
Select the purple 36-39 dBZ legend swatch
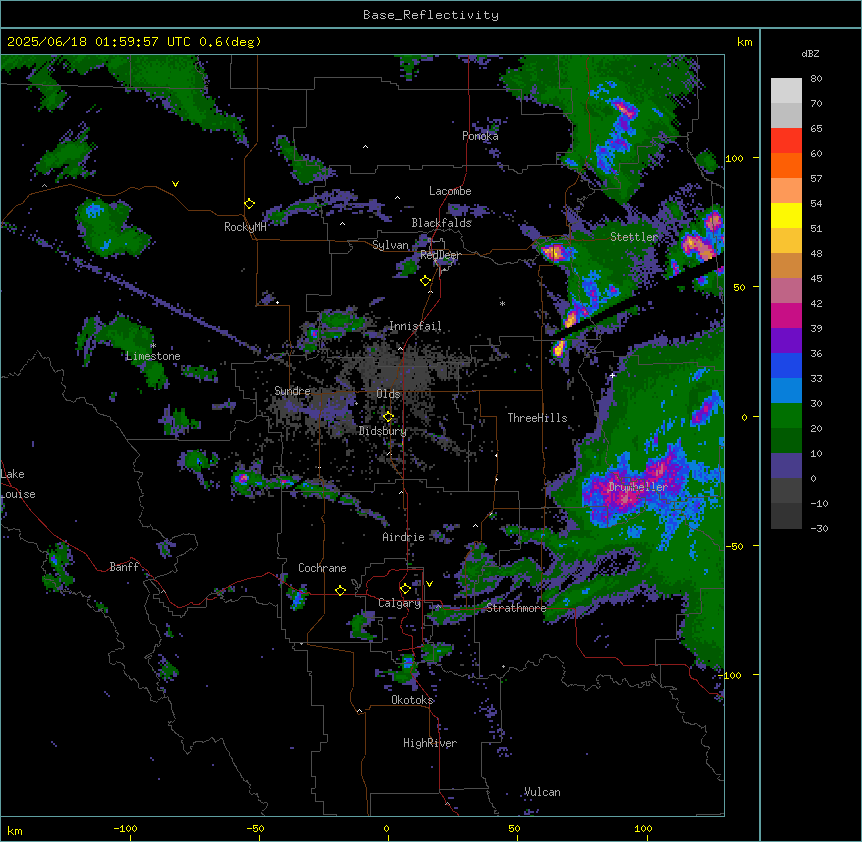(x=786, y=341)
